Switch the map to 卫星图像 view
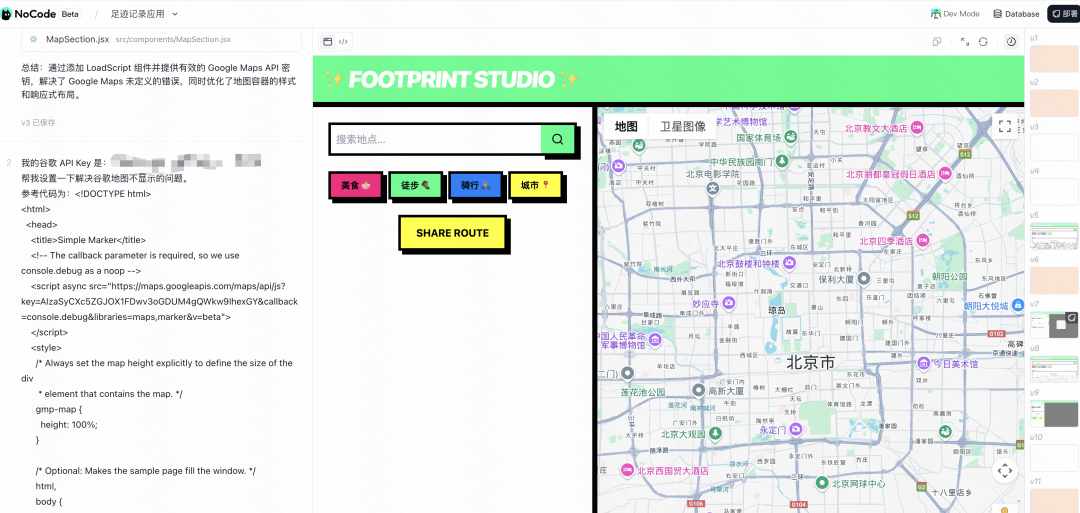Viewport: 1080px width, 513px height. tap(683, 126)
